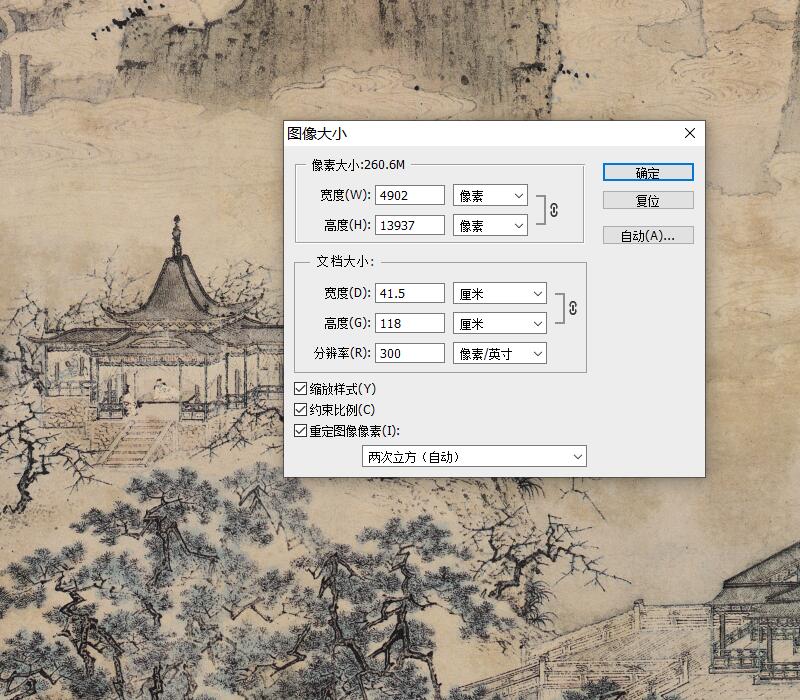Open the 两次立方（自动）resampling dropdown
This screenshot has width=800, height=700.
[x=474, y=457]
